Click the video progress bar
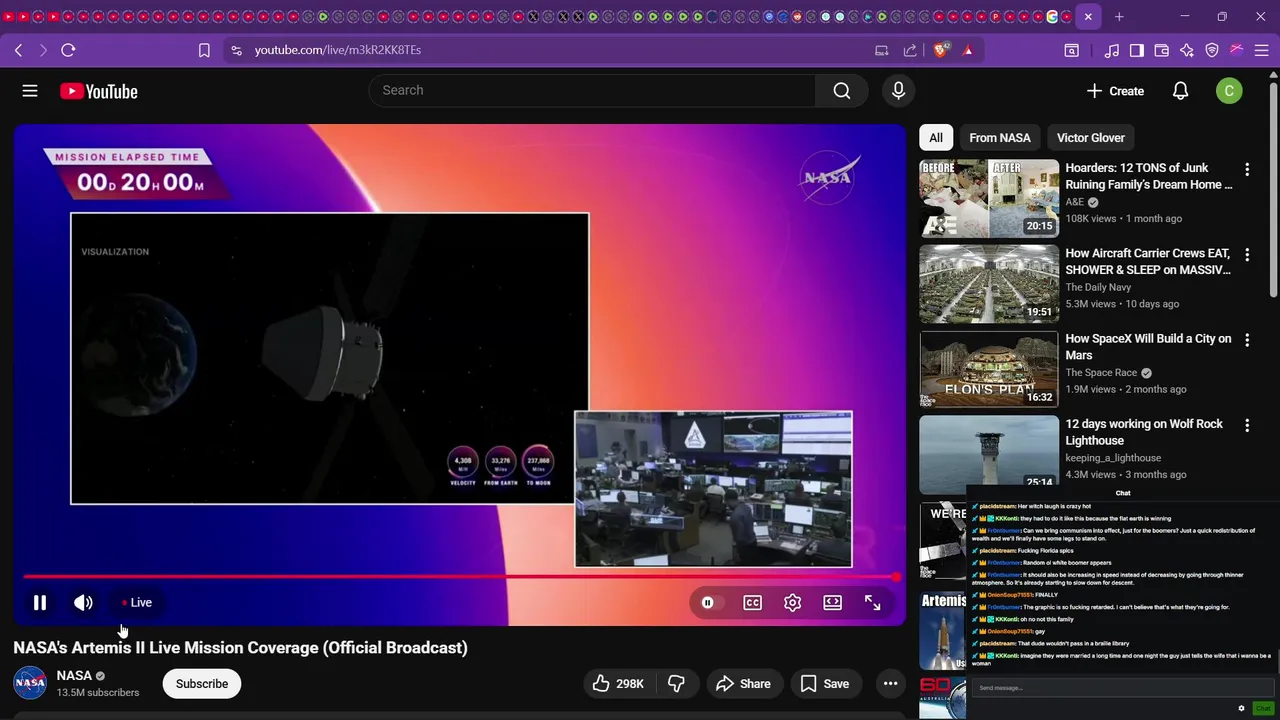Viewport: 1280px width, 720px height. (460, 577)
